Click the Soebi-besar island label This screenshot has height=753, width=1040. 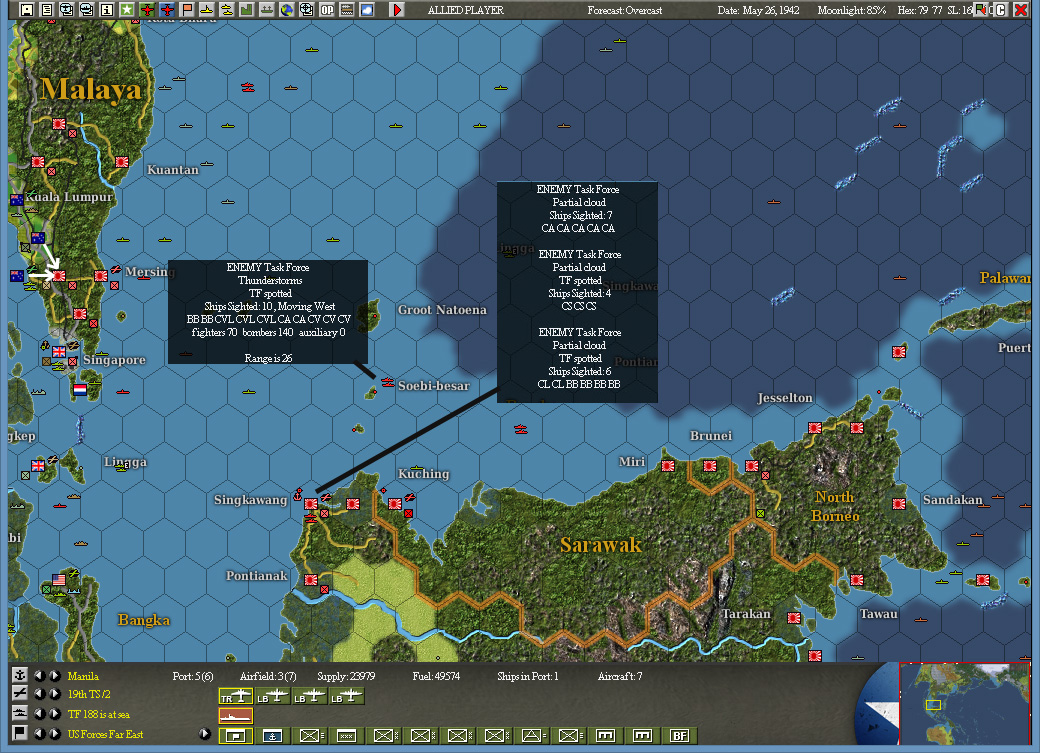pos(434,386)
